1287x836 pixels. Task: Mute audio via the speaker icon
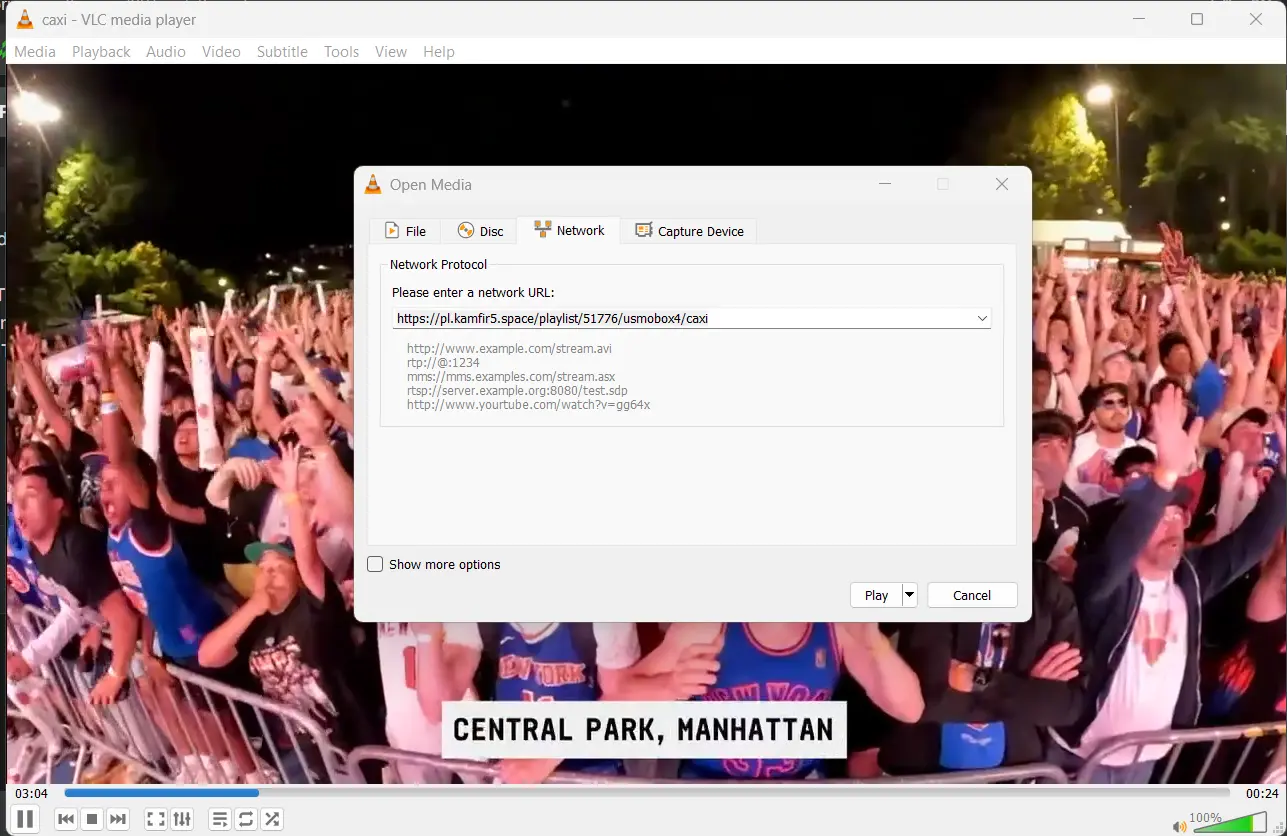(1180, 826)
